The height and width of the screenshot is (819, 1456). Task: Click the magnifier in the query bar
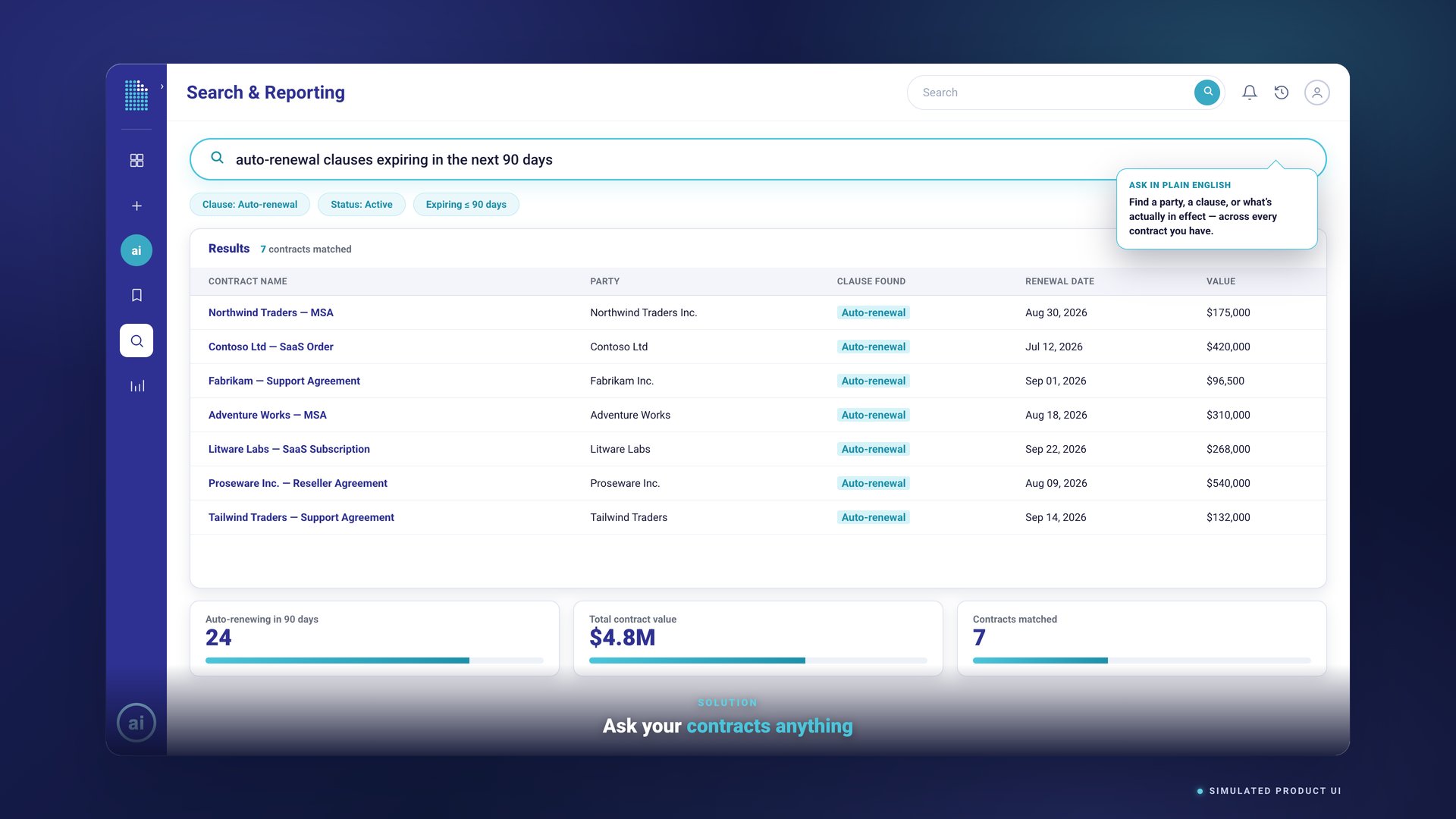[x=217, y=158]
